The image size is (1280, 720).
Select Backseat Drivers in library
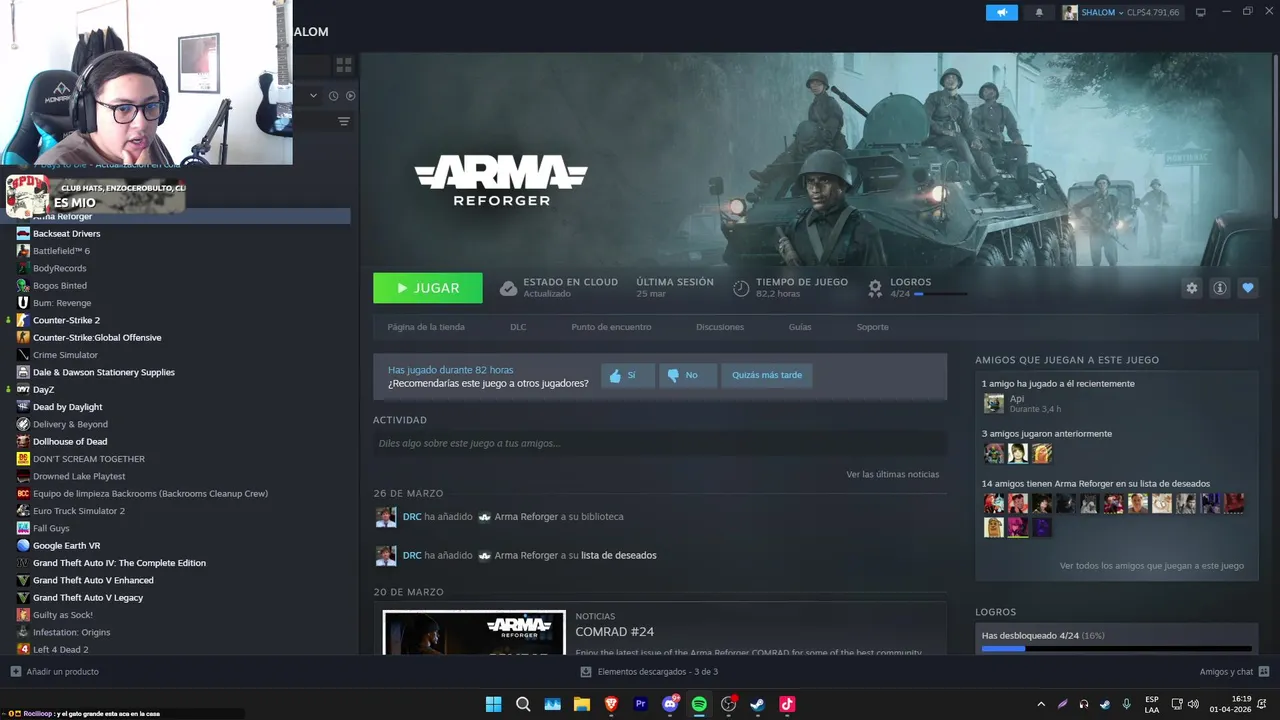66,234
